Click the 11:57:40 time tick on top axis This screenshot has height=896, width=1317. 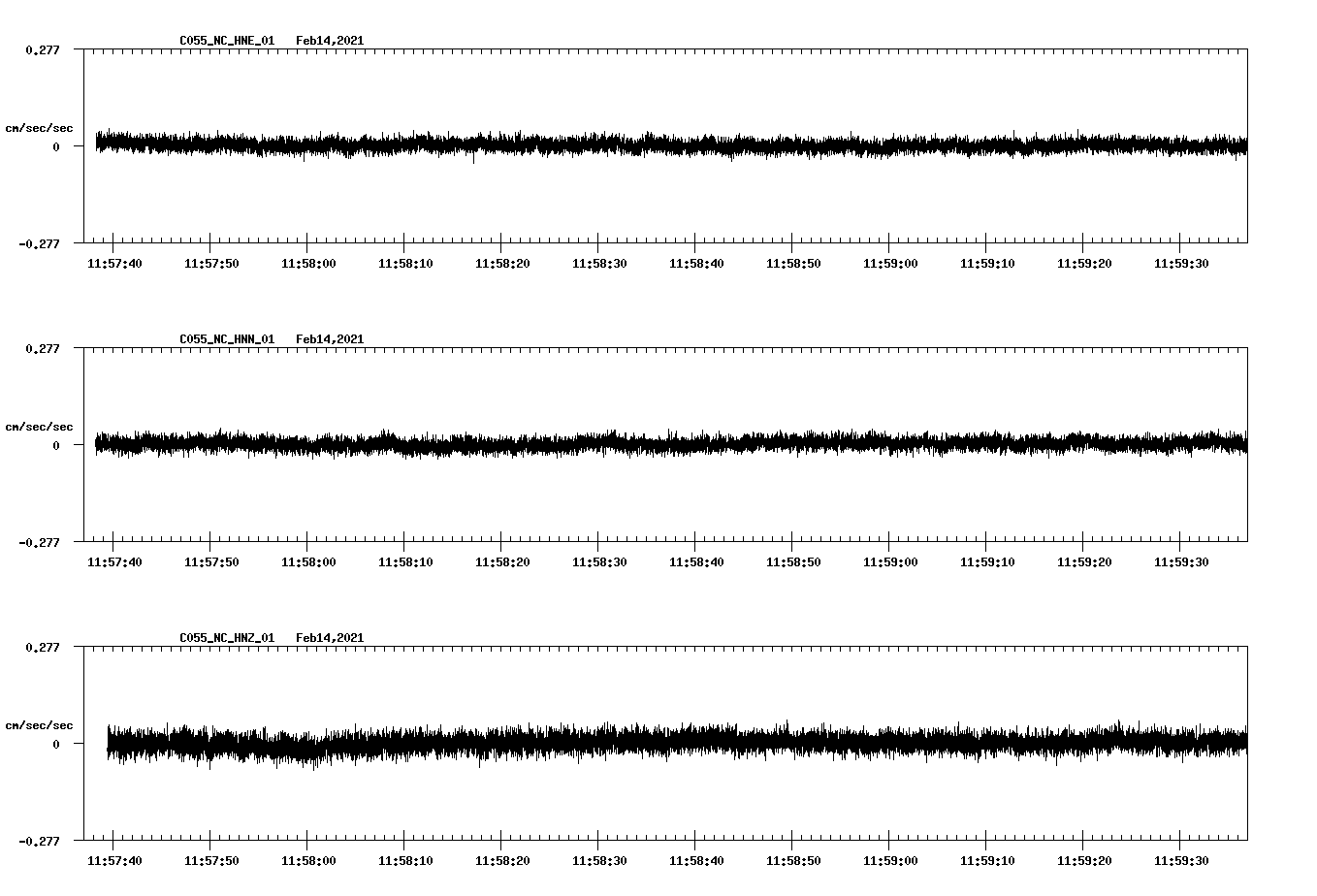click(x=114, y=262)
